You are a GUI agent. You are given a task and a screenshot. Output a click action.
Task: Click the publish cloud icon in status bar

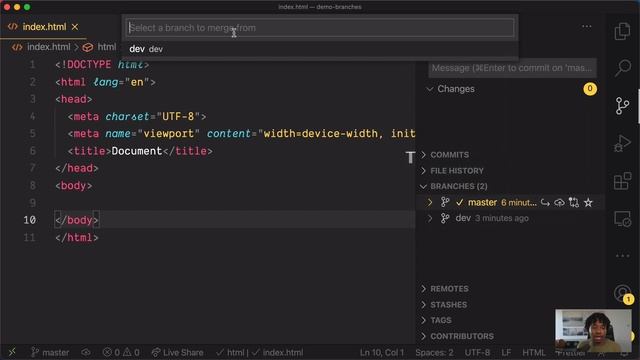pyautogui.click(x=86, y=352)
